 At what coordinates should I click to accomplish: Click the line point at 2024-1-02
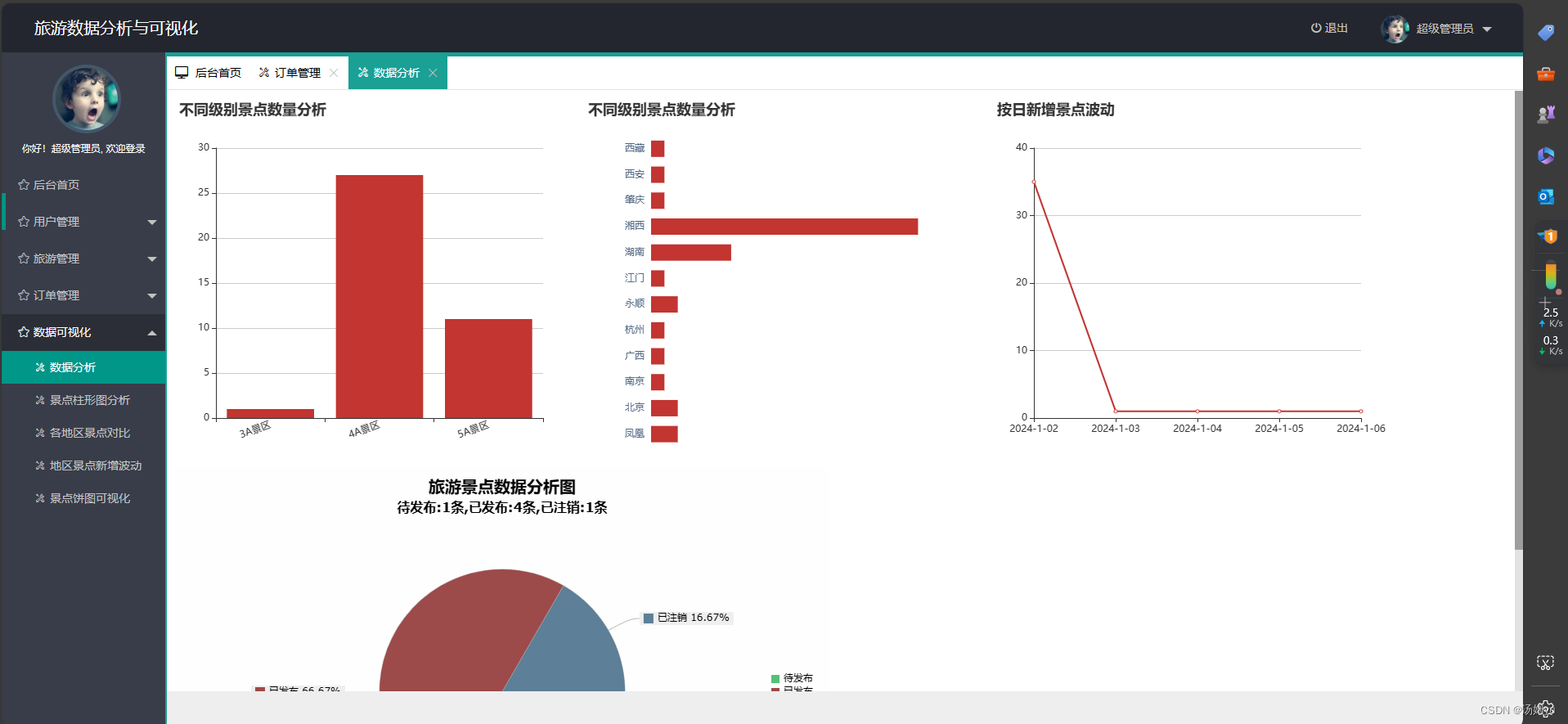[x=1034, y=182]
